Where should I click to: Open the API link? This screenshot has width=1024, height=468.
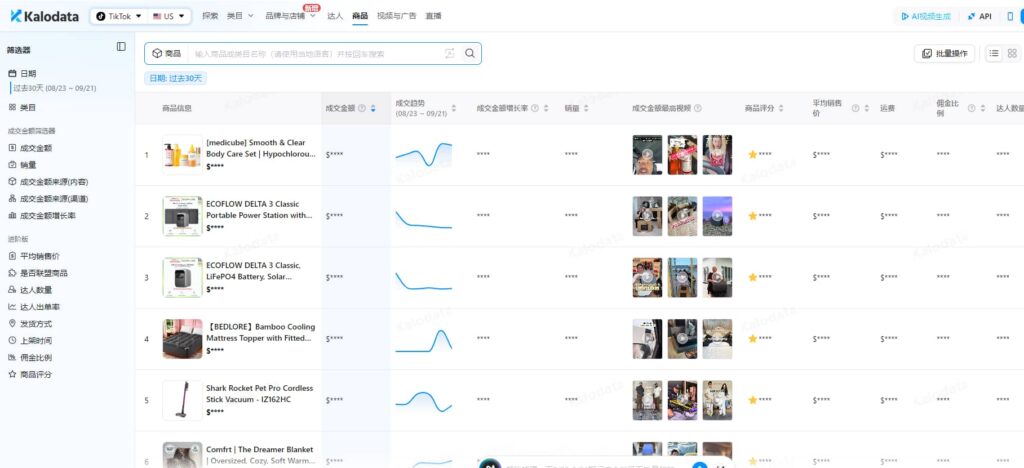tap(980, 16)
